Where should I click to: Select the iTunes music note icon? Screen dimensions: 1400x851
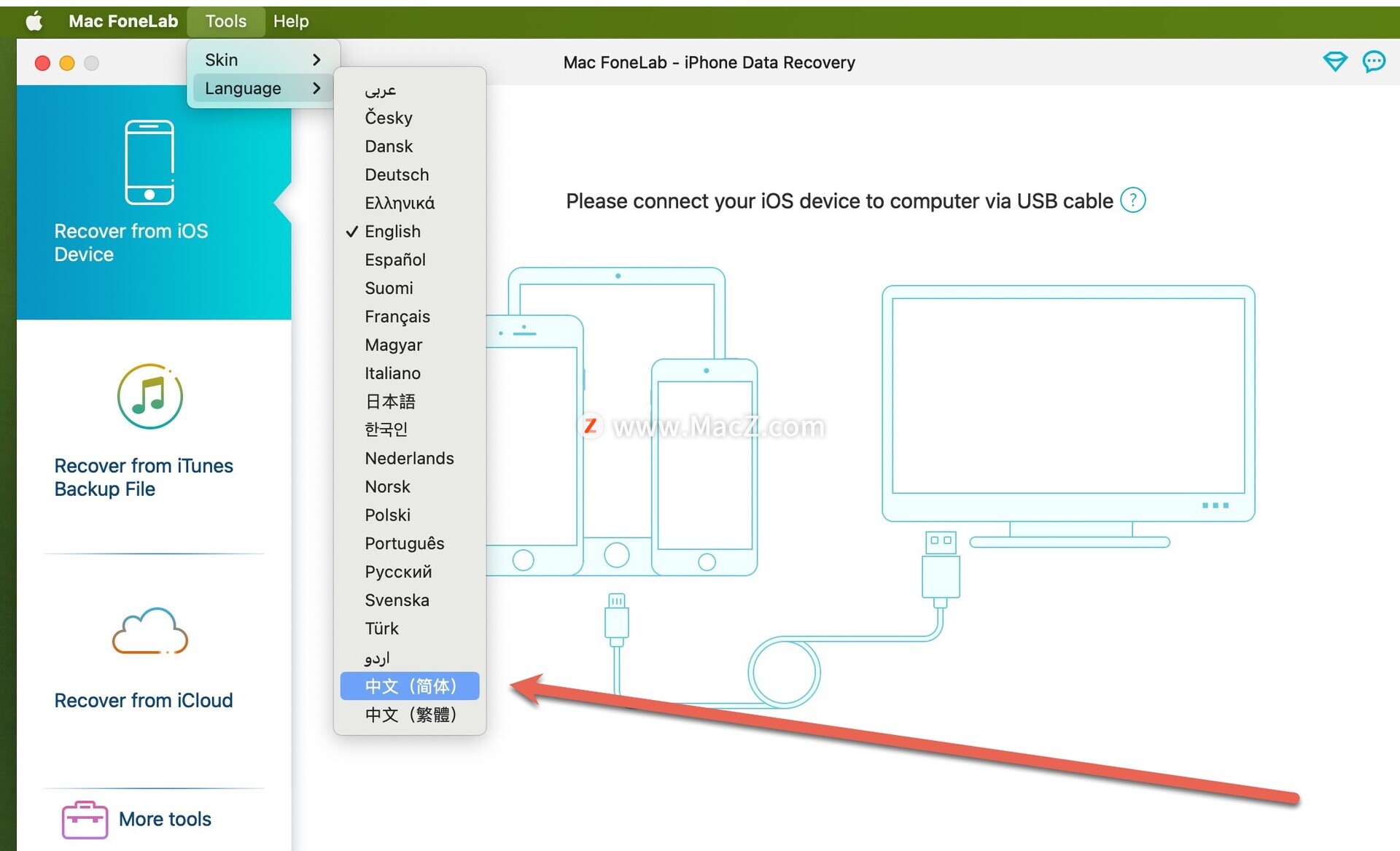149,396
